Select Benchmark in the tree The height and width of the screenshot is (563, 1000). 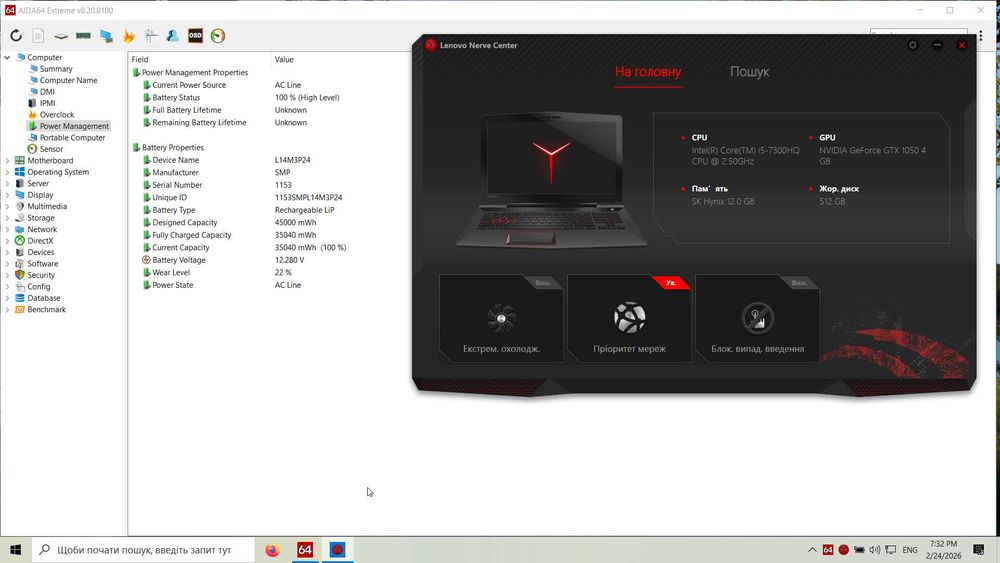(46, 310)
